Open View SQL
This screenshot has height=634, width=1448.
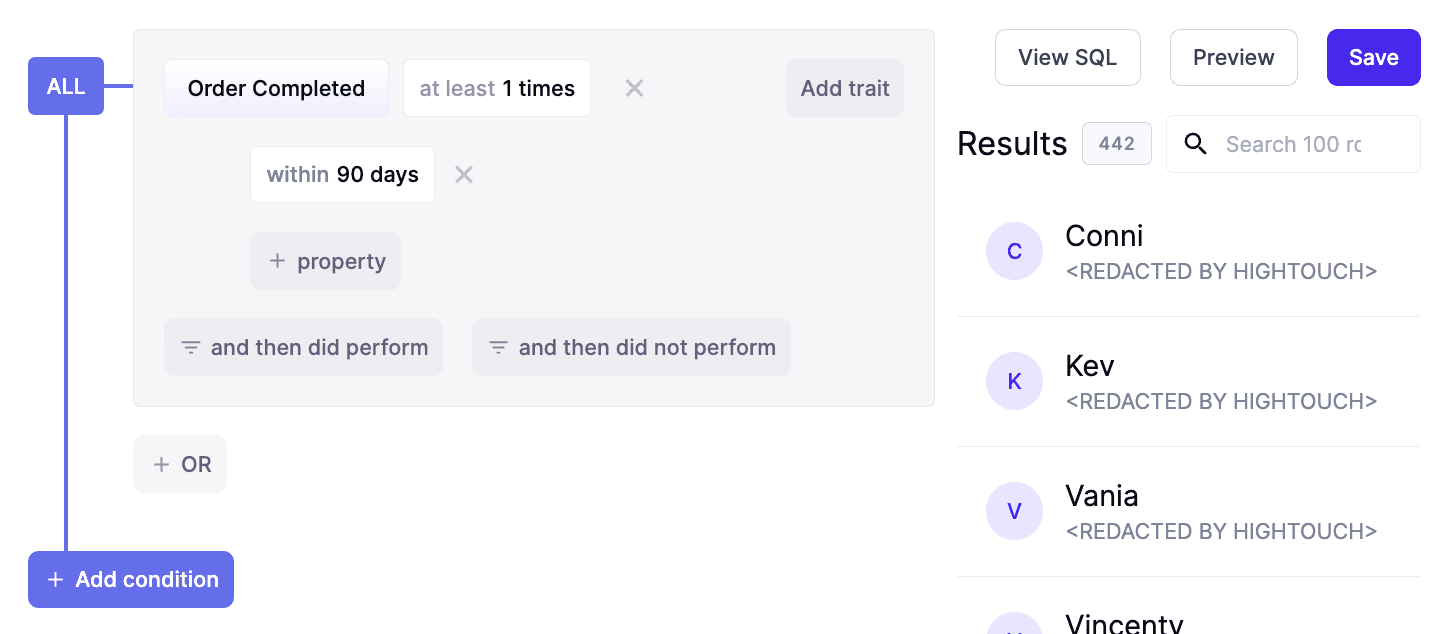point(1067,57)
